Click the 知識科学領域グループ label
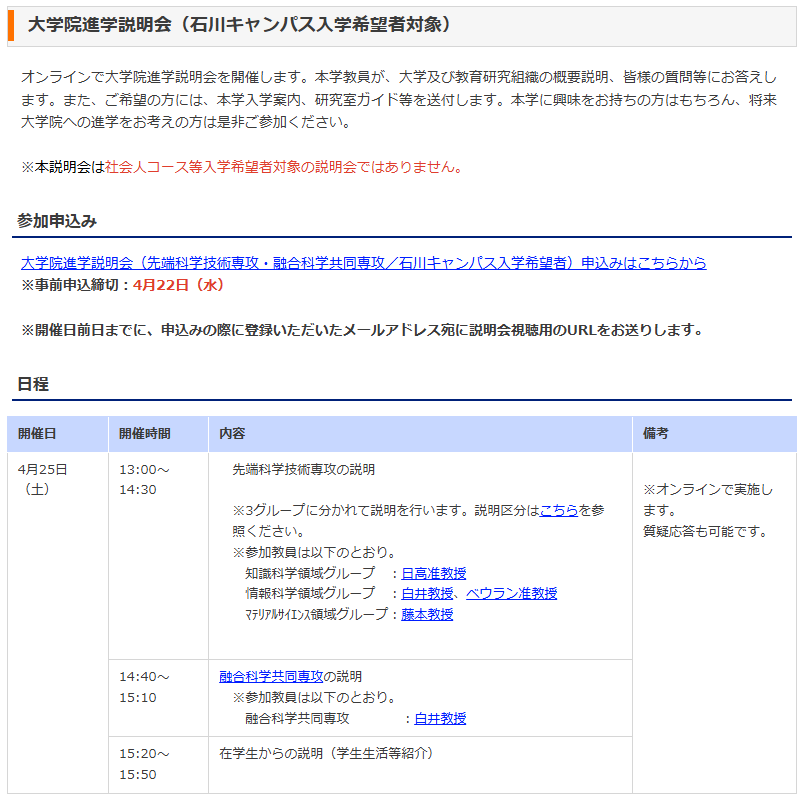This screenshot has width=805, height=801. (x=310, y=573)
